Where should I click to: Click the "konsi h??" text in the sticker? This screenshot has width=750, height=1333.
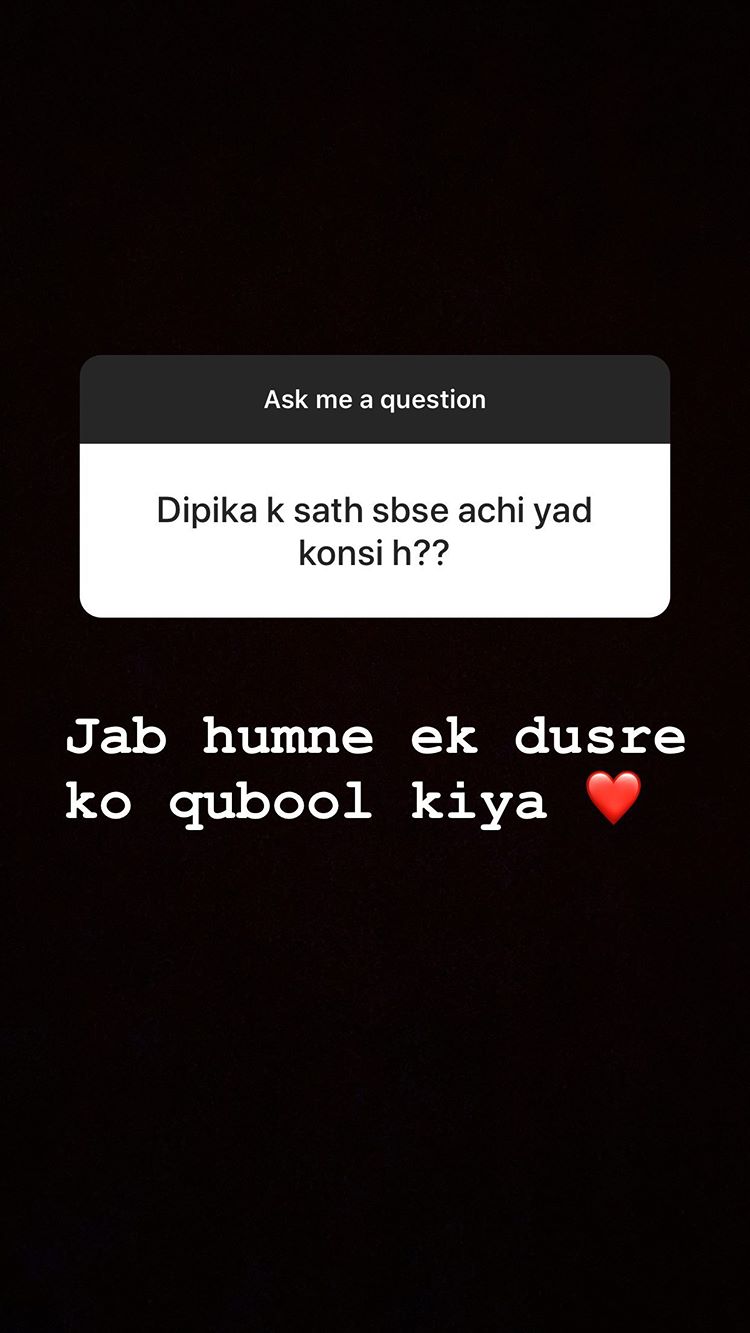click(374, 553)
